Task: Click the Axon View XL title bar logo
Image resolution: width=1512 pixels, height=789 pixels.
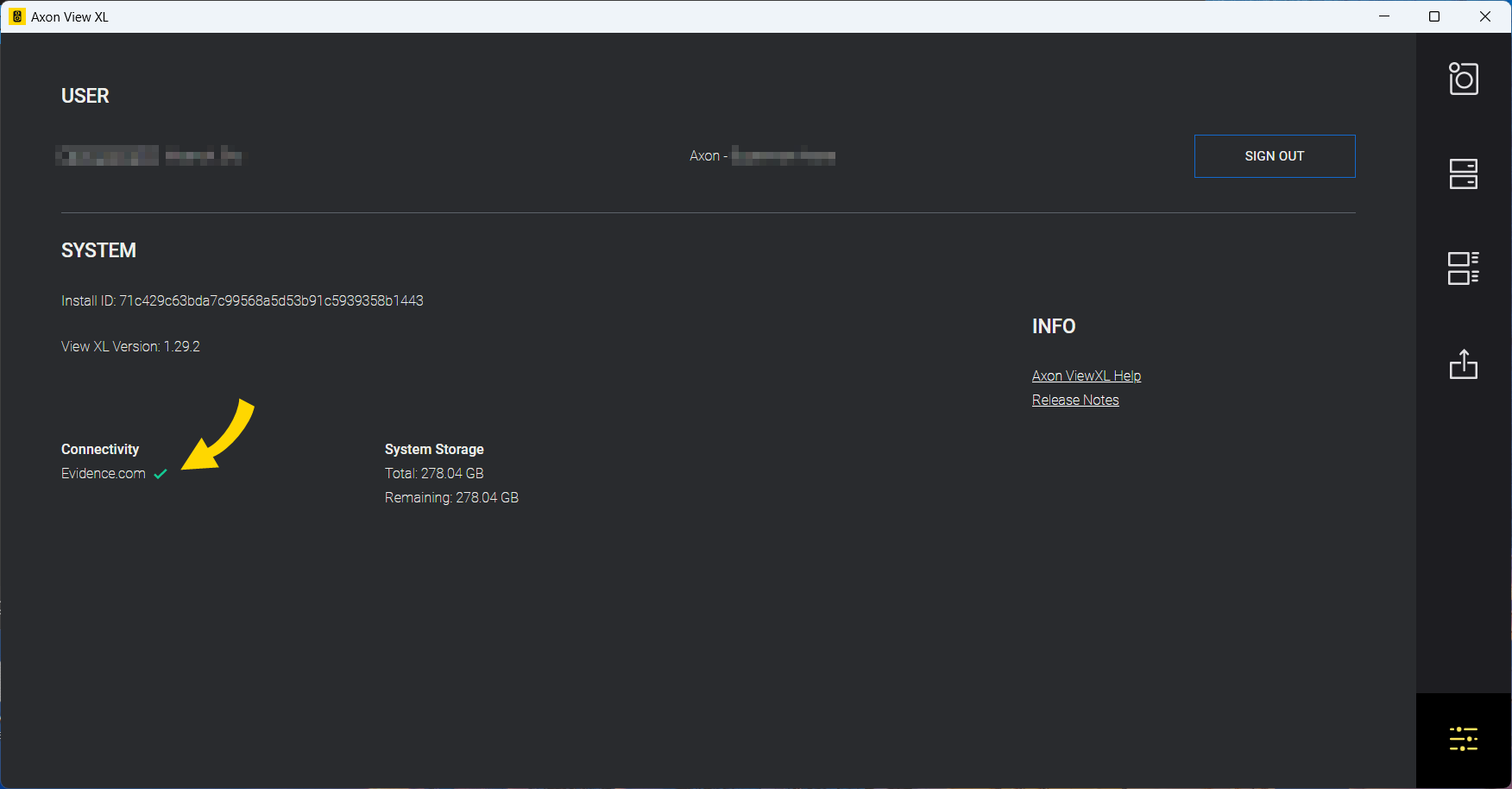Action: tap(16, 16)
